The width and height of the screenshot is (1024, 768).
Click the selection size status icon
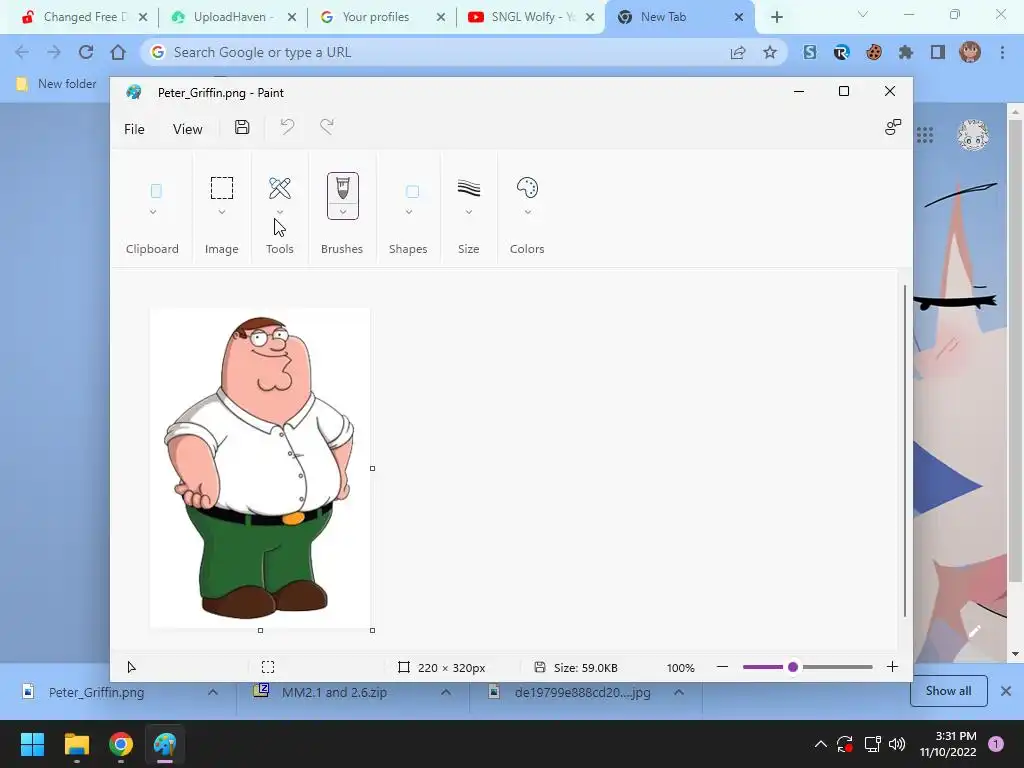[268, 667]
